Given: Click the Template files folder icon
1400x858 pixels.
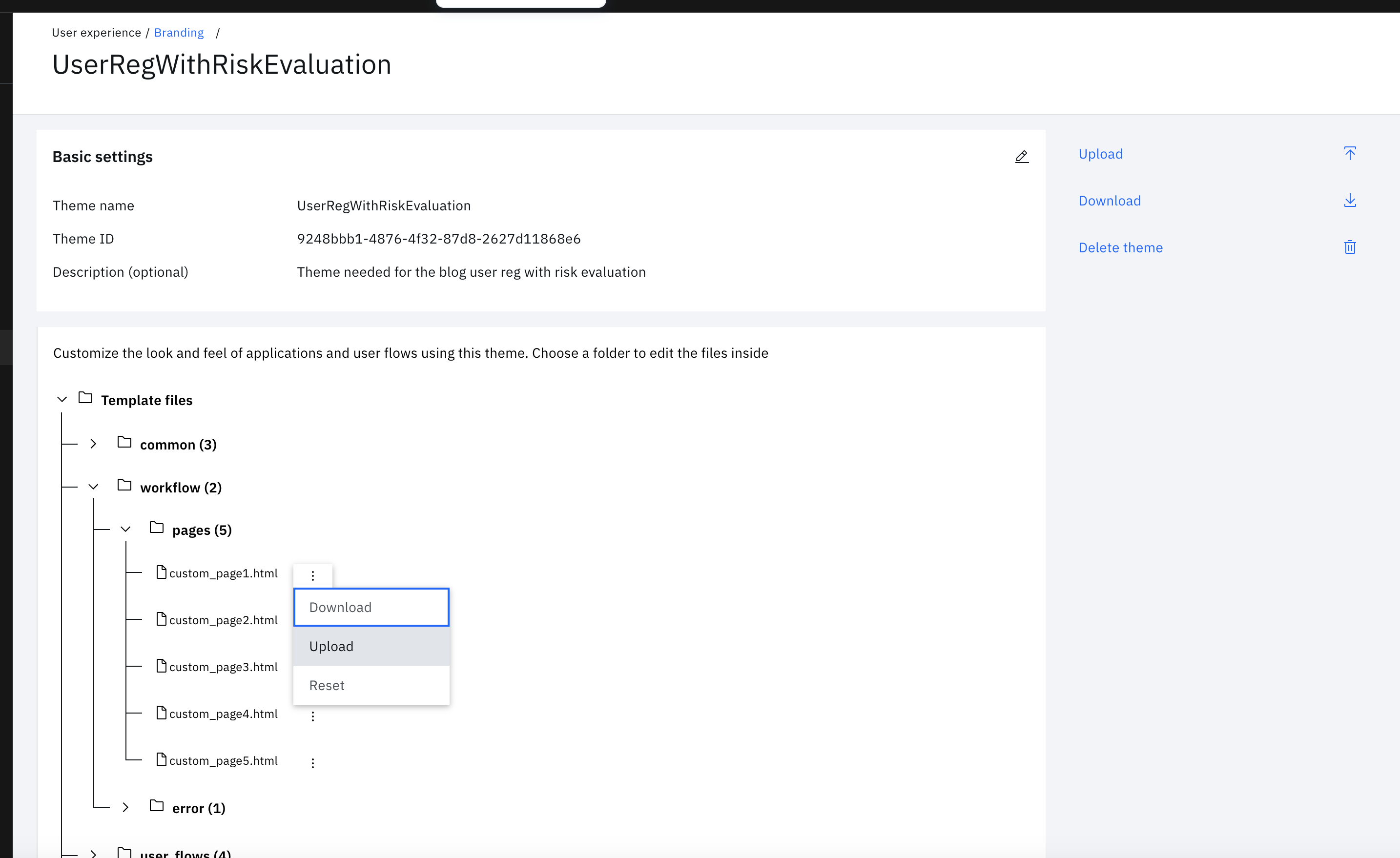Looking at the screenshot, I should tap(85, 398).
